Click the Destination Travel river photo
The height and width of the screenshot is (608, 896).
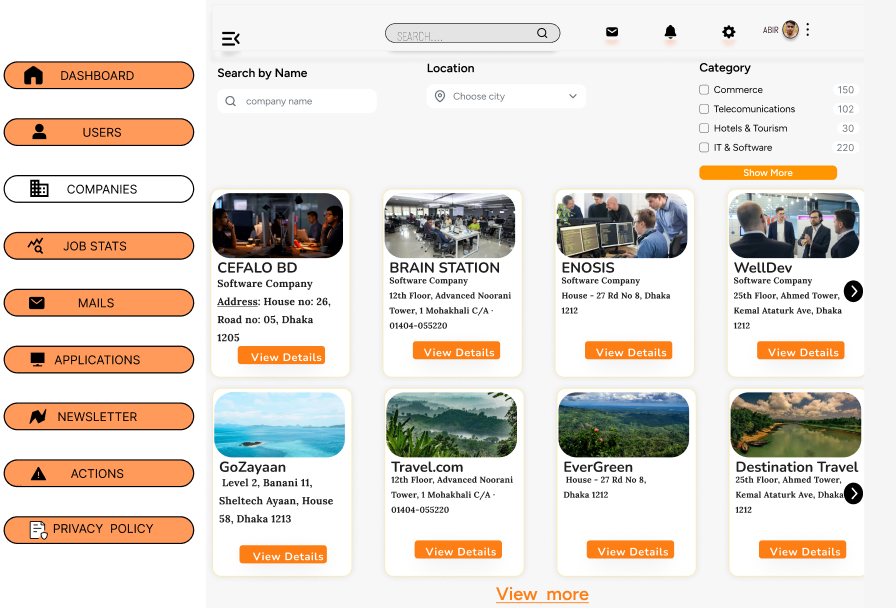(796, 425)
